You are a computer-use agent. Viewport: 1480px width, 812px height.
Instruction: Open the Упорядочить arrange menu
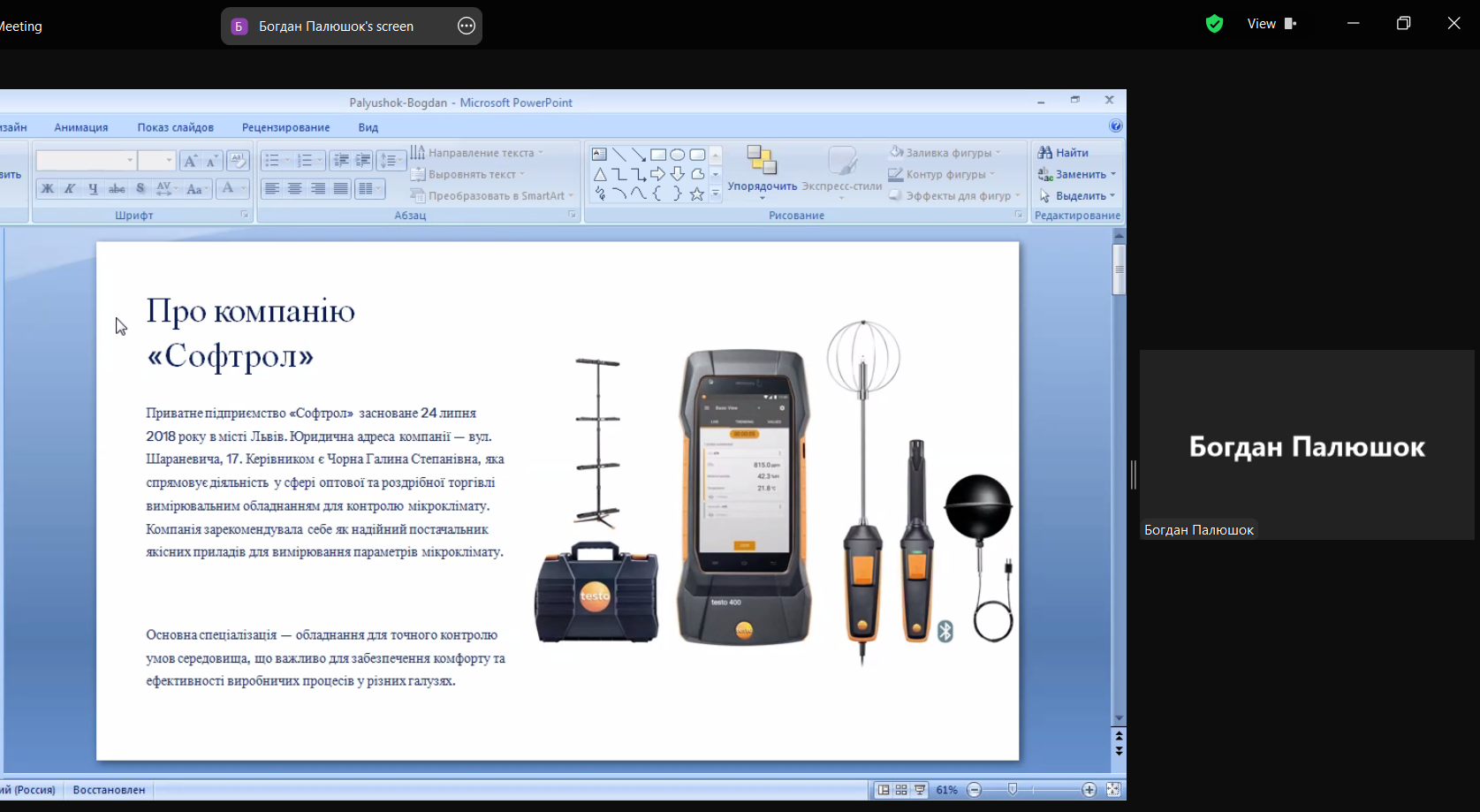pos(762,173)
